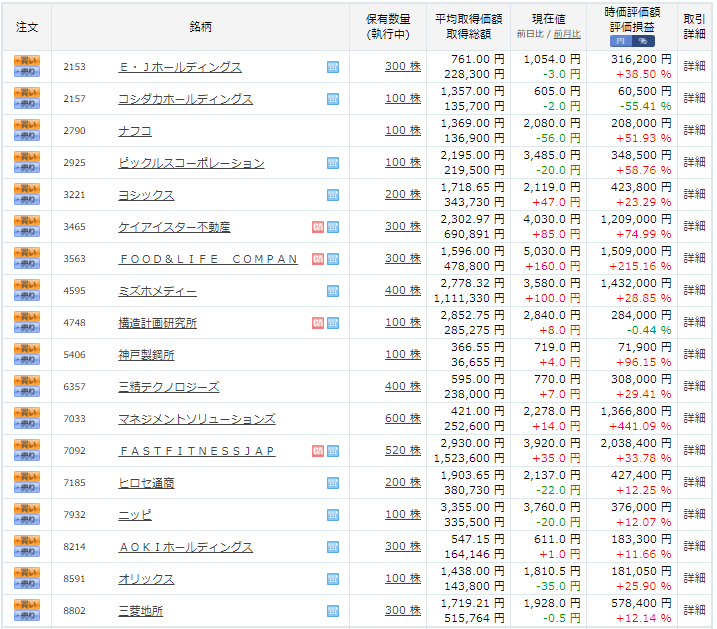Open the マネジメントソリューションズ stock link
Viewport: 717px width, 629px height.
(197, 419)
